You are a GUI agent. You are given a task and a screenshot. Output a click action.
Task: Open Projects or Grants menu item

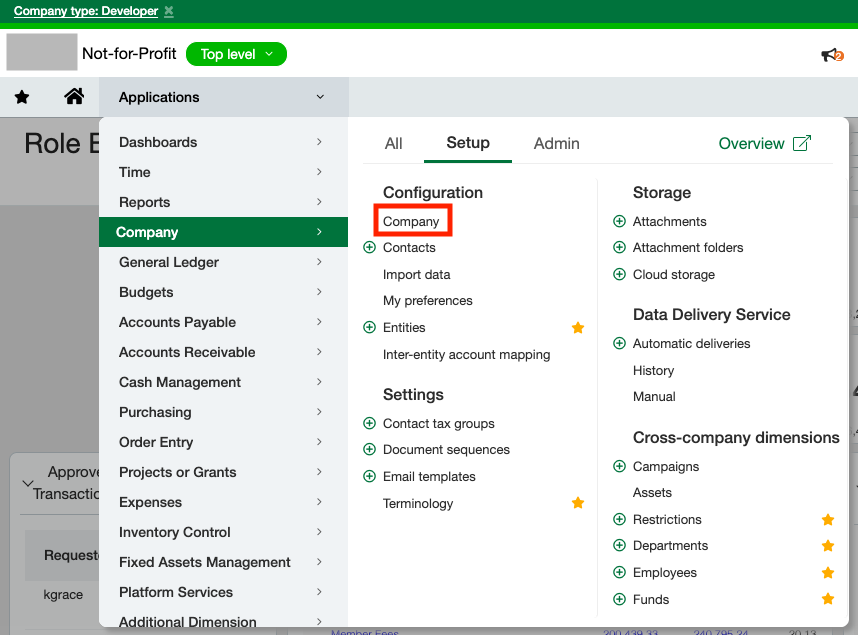[223, 472]
